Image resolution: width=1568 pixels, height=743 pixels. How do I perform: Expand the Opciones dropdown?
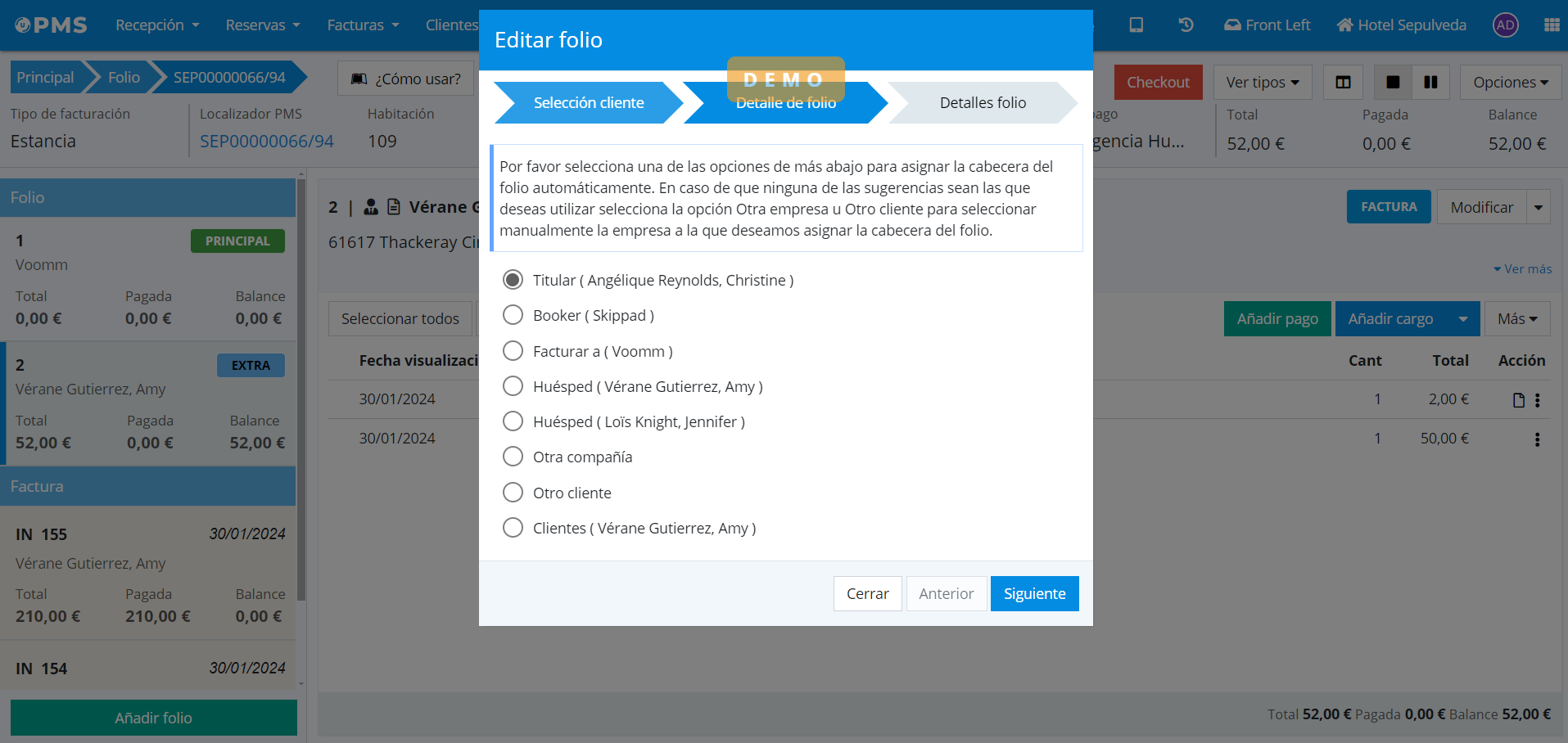tap(1511, 82)
